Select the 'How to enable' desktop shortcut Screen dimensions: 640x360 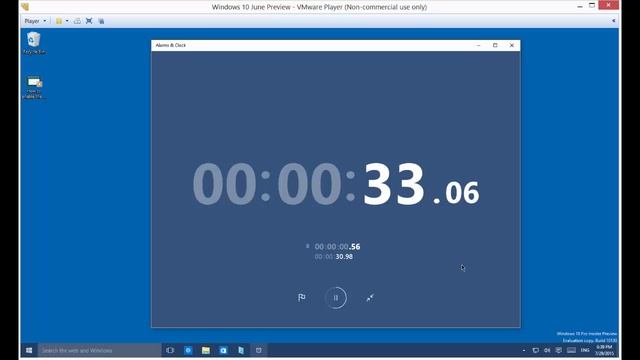coord(34,87)
